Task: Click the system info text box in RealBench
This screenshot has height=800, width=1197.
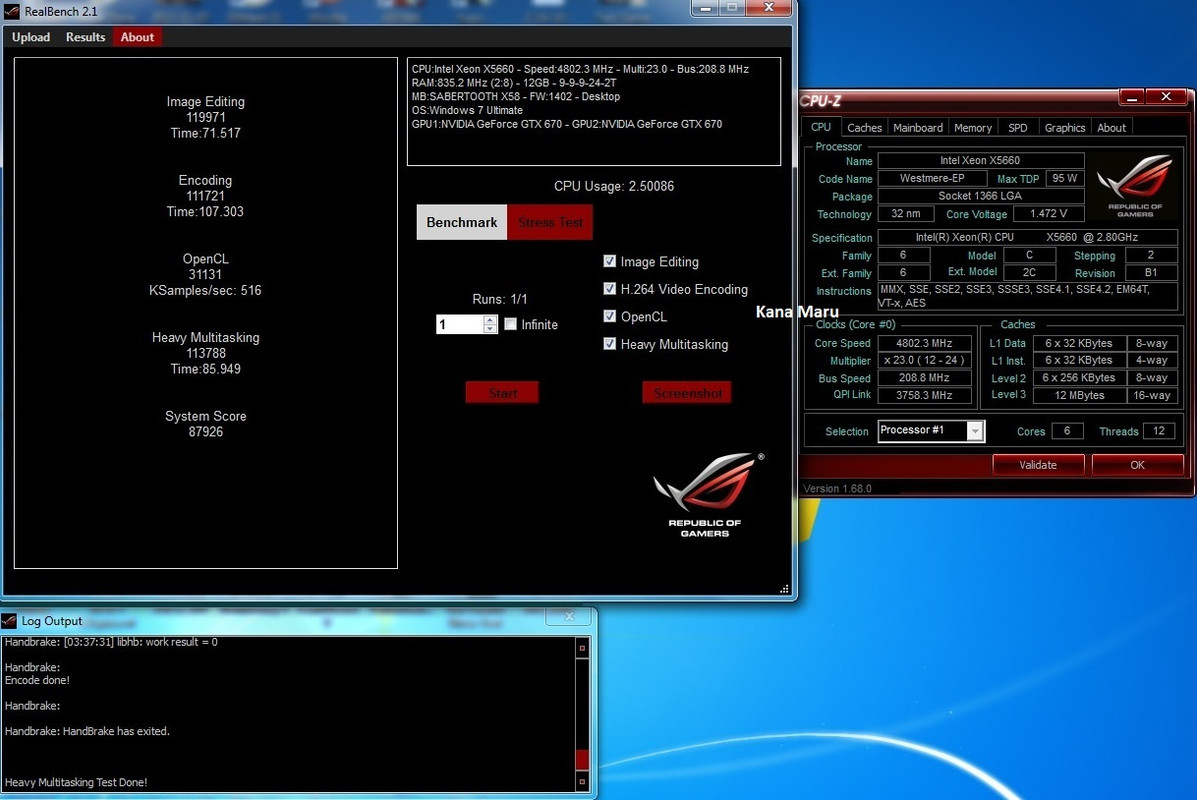Action: click(x=594, y=111)
